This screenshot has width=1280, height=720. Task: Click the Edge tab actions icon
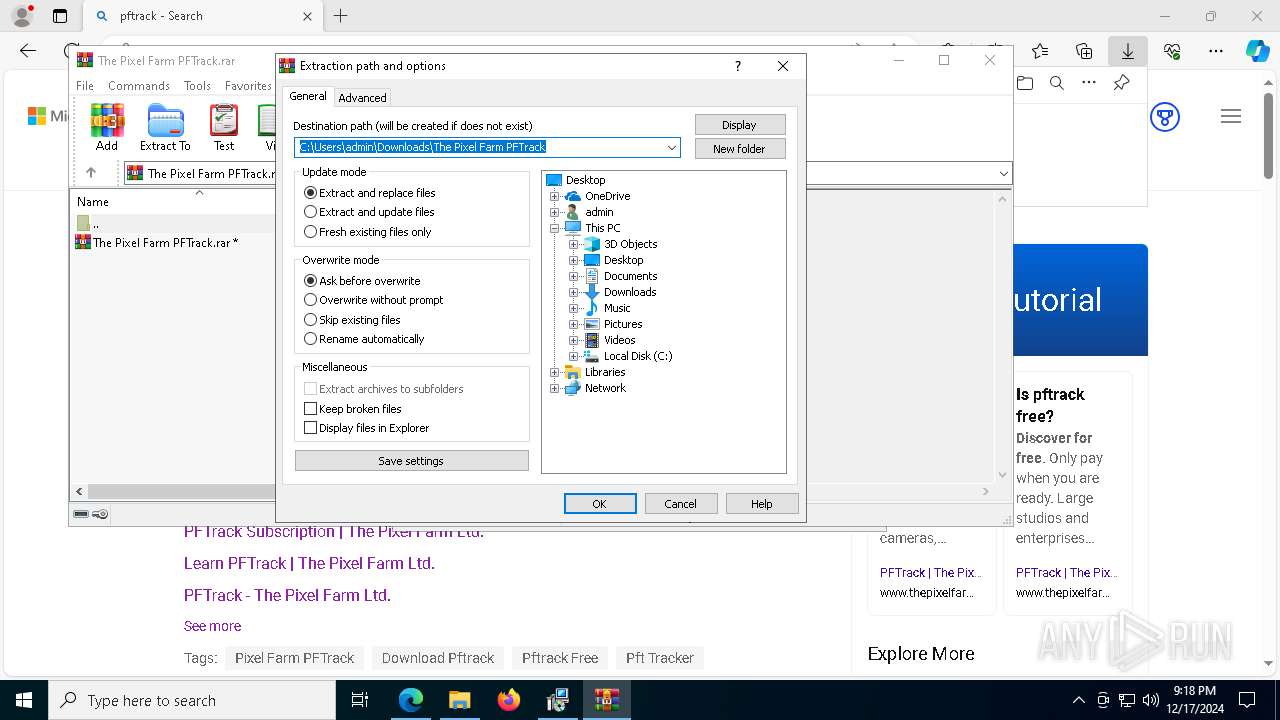60,16
